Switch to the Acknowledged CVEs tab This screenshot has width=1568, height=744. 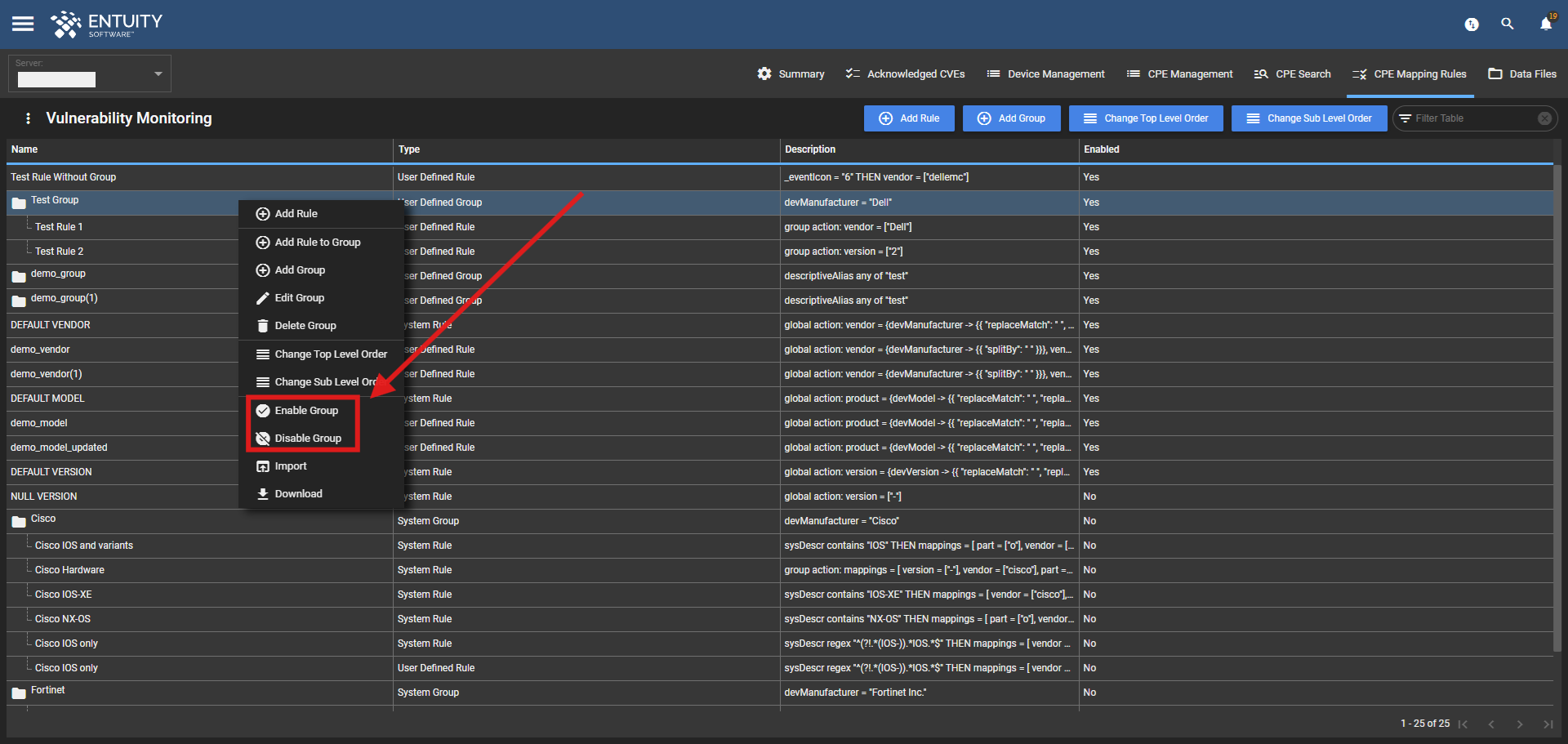click(905, 74)
